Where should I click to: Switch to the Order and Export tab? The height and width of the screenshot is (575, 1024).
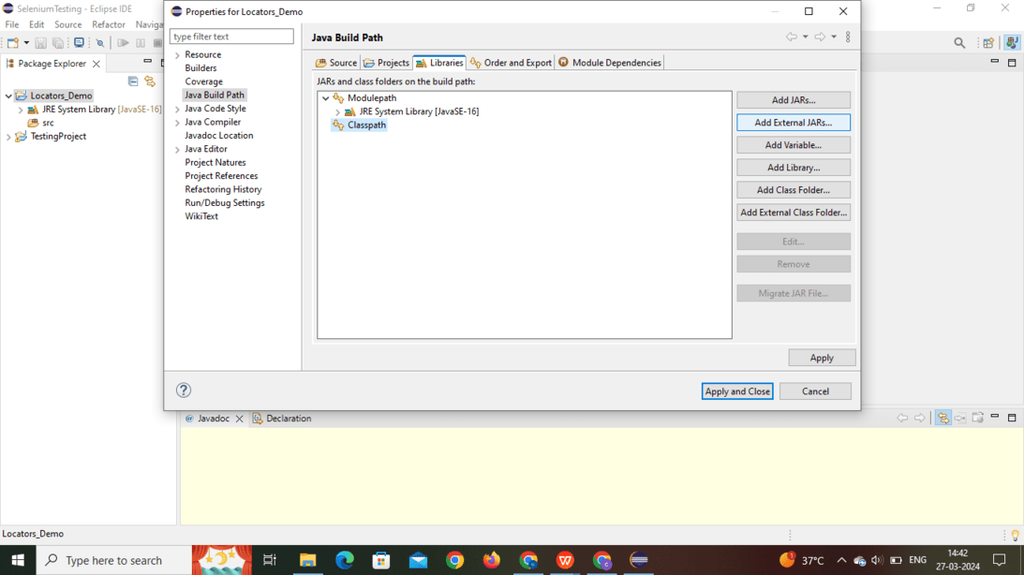[511, 63]
